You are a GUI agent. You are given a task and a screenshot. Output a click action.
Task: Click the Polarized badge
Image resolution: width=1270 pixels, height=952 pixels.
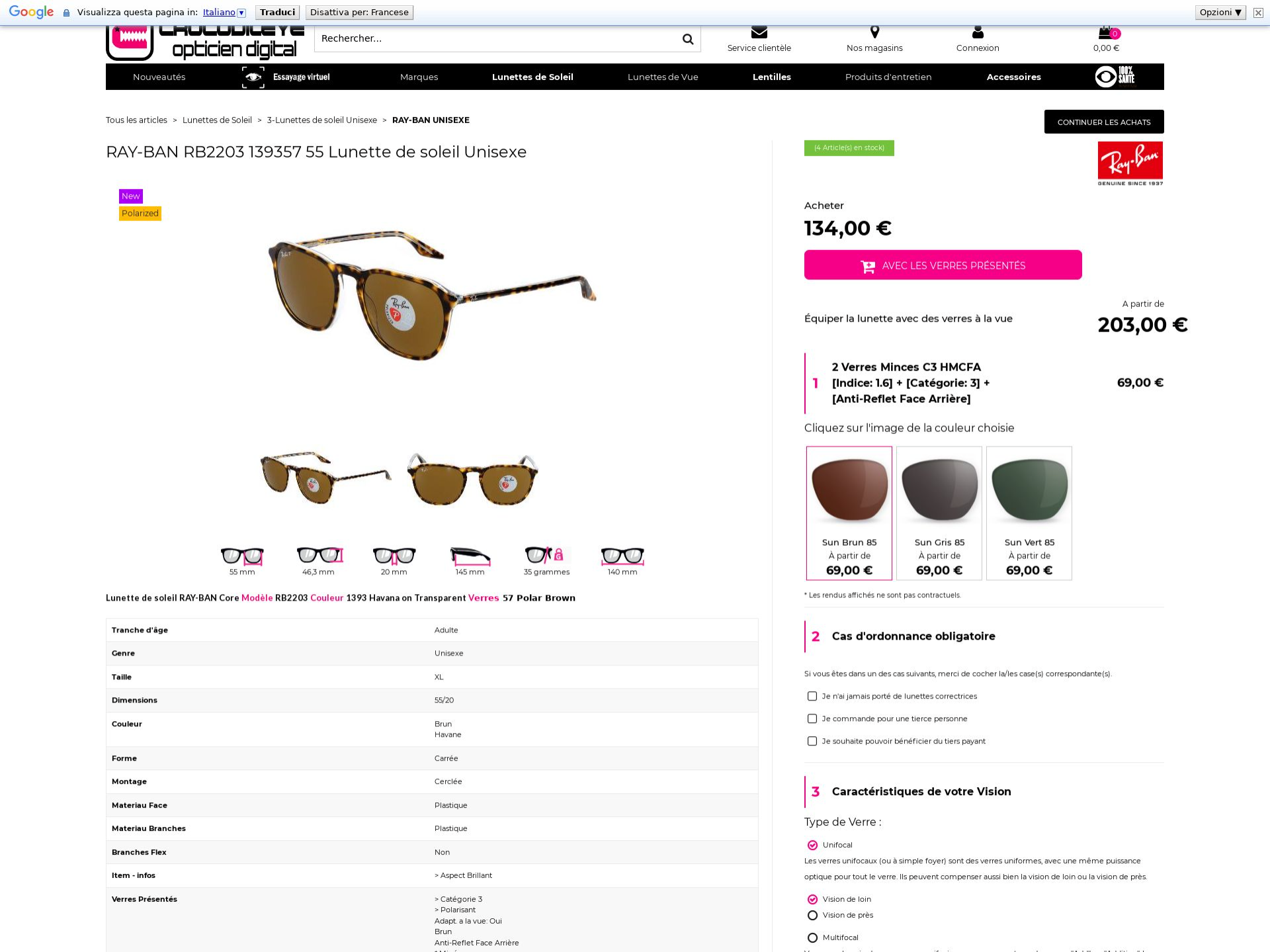140,213
